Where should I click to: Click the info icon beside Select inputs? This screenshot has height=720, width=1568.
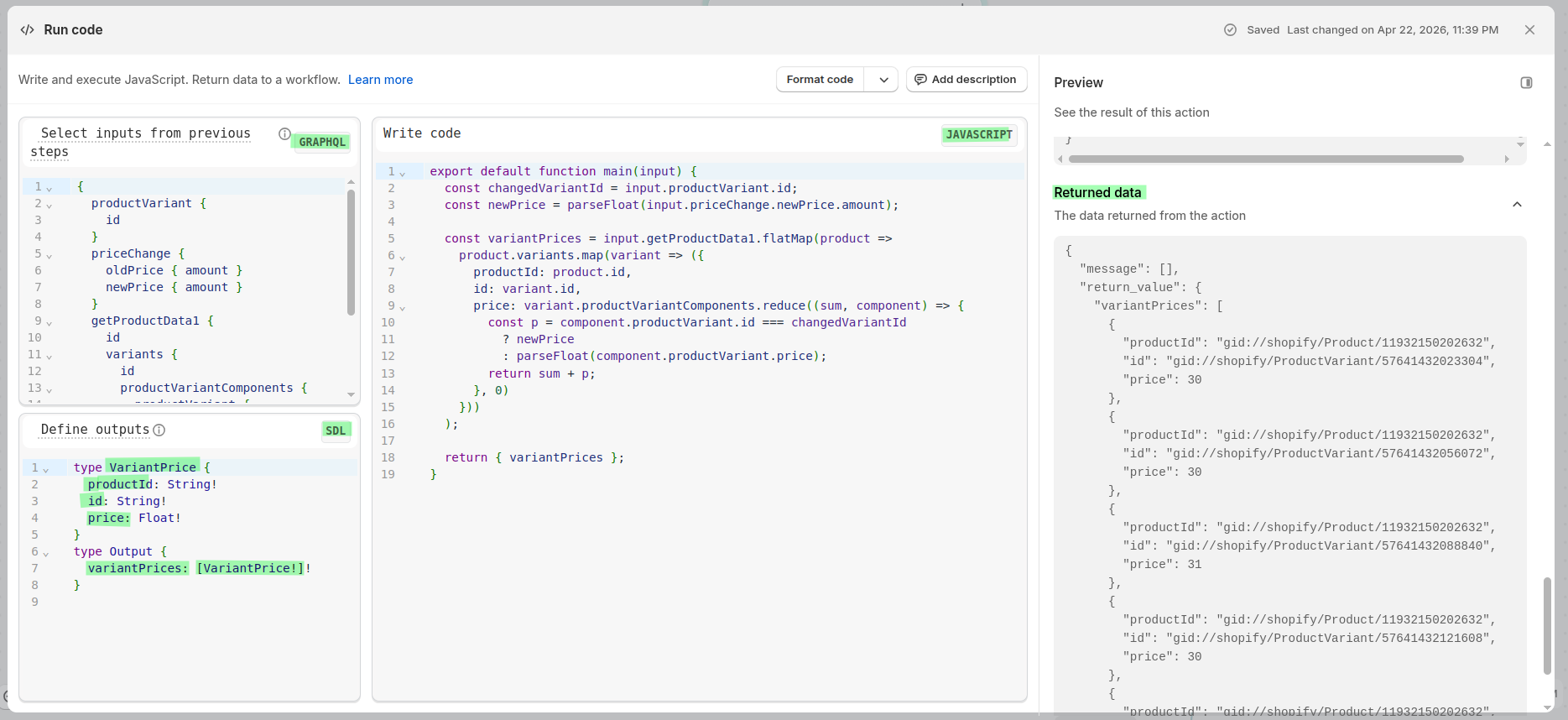click(x=284, y=134)
